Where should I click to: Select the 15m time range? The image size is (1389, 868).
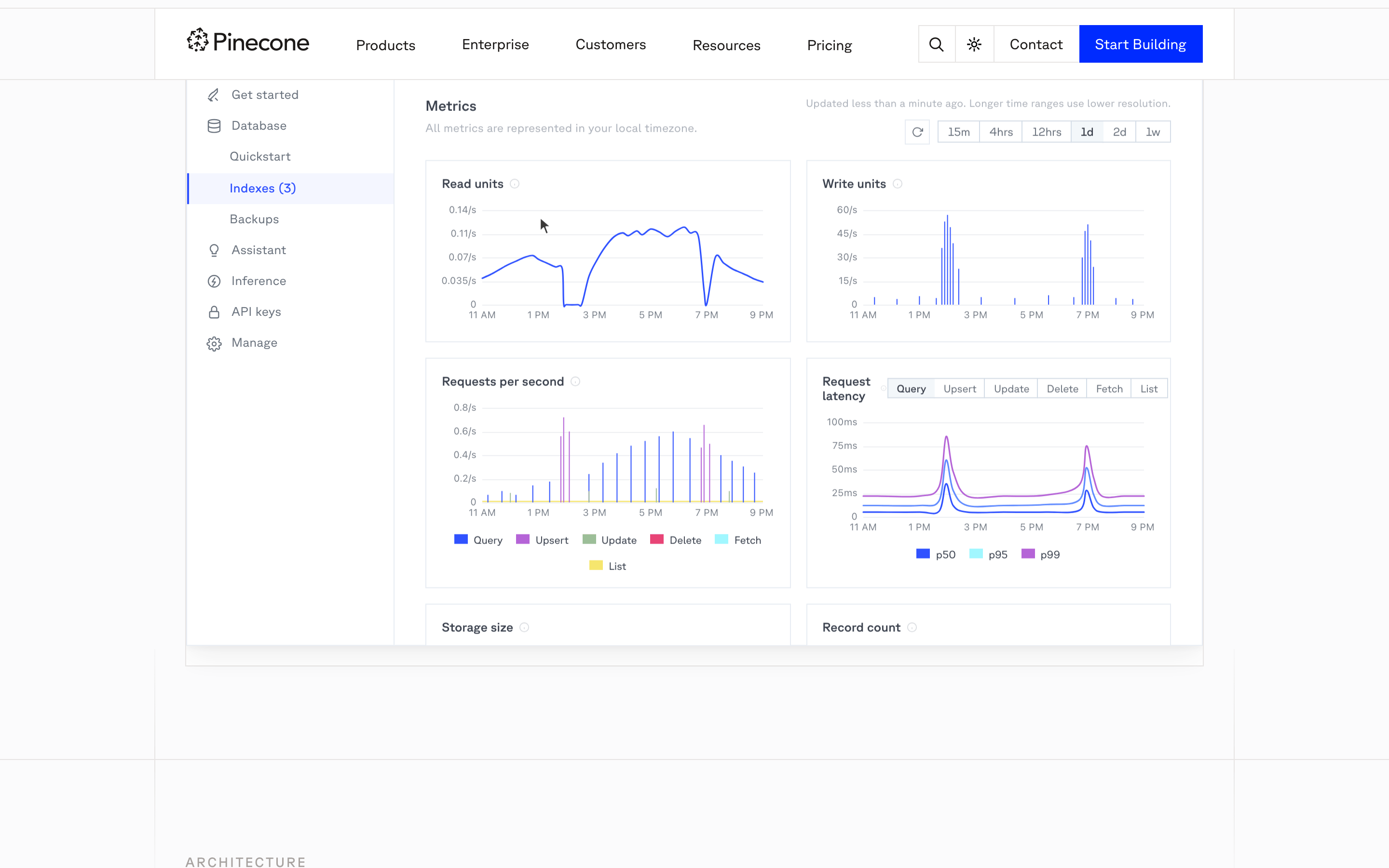coord(958,132)
